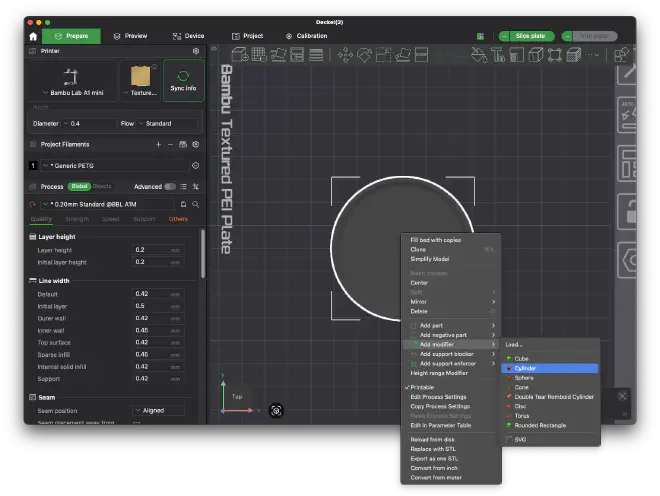
Task: Select Export as one STL menu item
Action: point(434,459)
